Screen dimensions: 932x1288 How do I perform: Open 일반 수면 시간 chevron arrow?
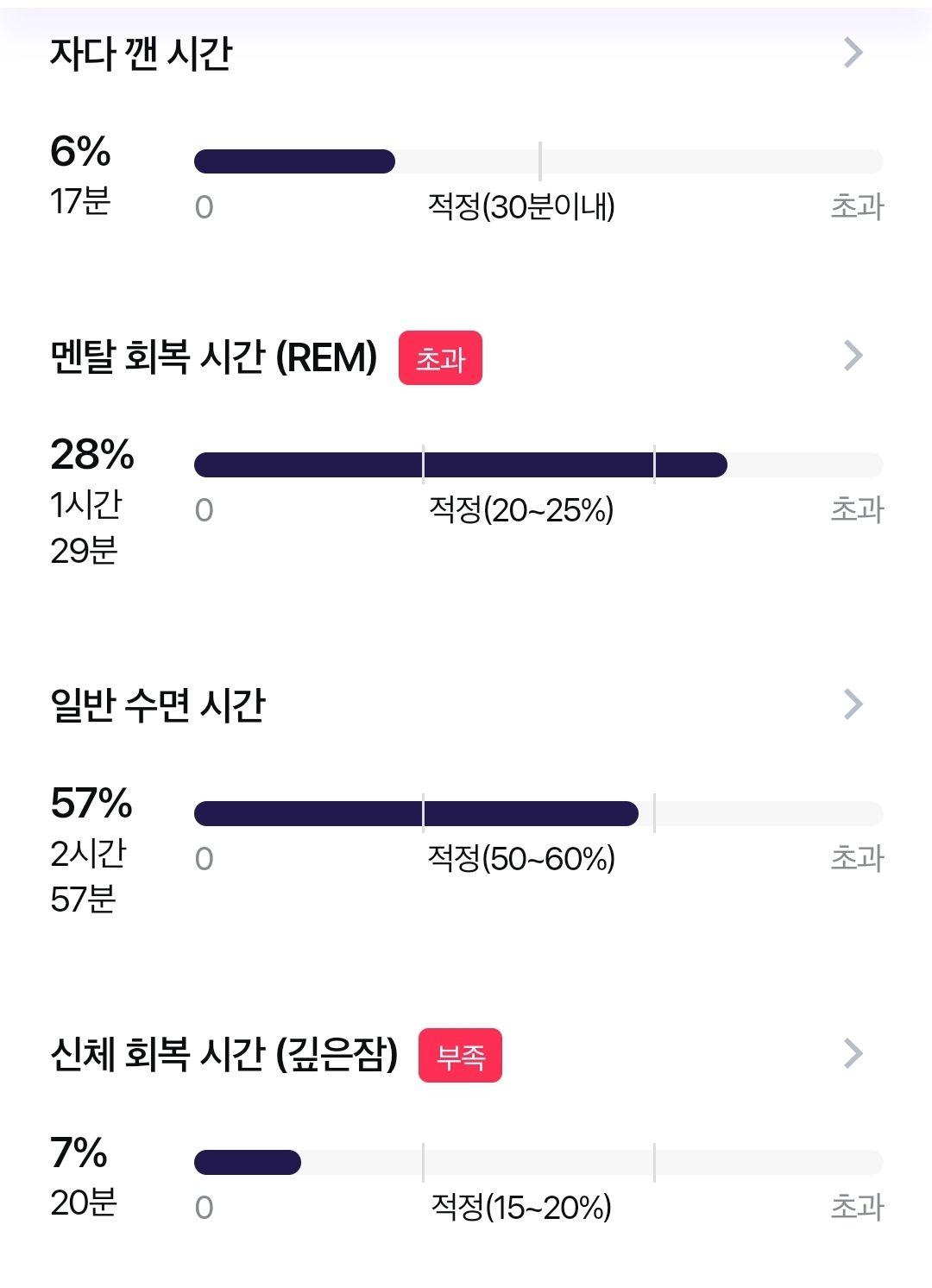[853, 704]
